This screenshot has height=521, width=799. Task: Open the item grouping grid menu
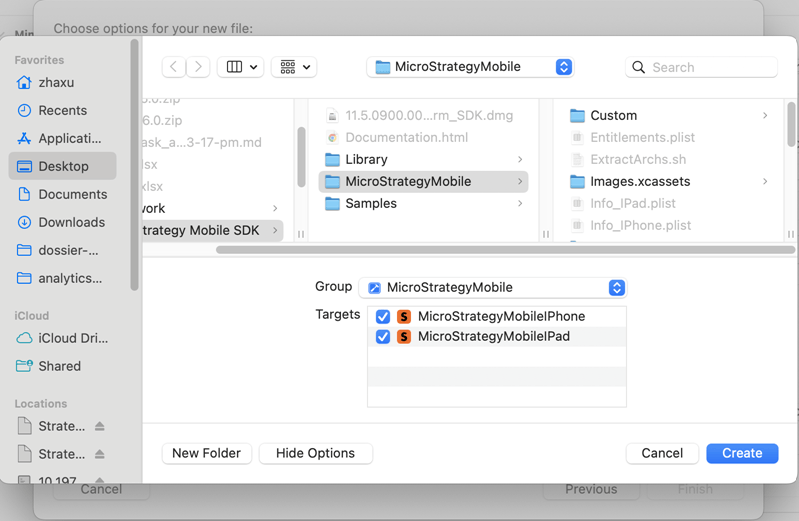point(294,67)
